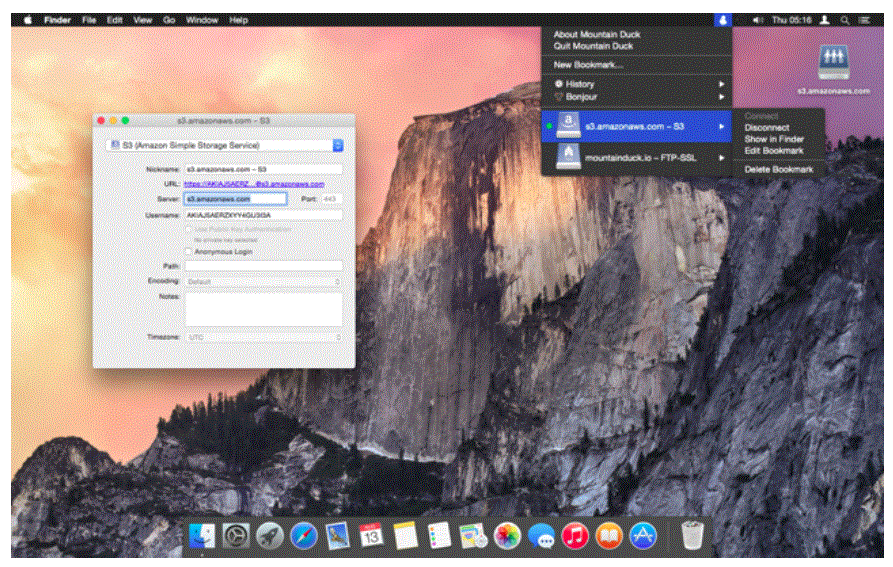893x567 pixels.
Task: Select Show in Finder
Action: [x=774, y=139]
